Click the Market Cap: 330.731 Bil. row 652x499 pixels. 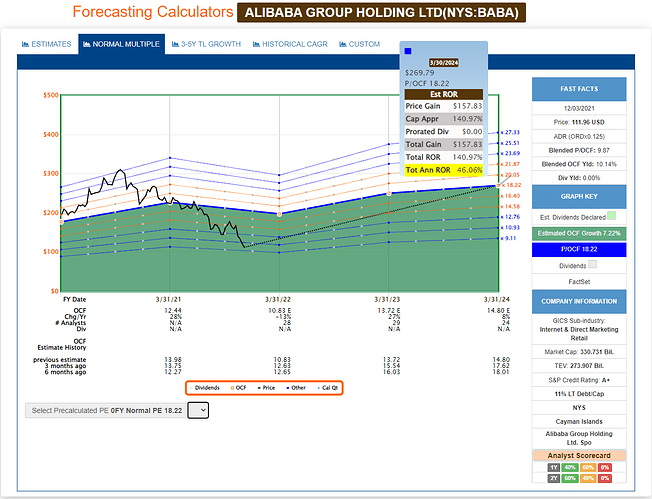579,352
